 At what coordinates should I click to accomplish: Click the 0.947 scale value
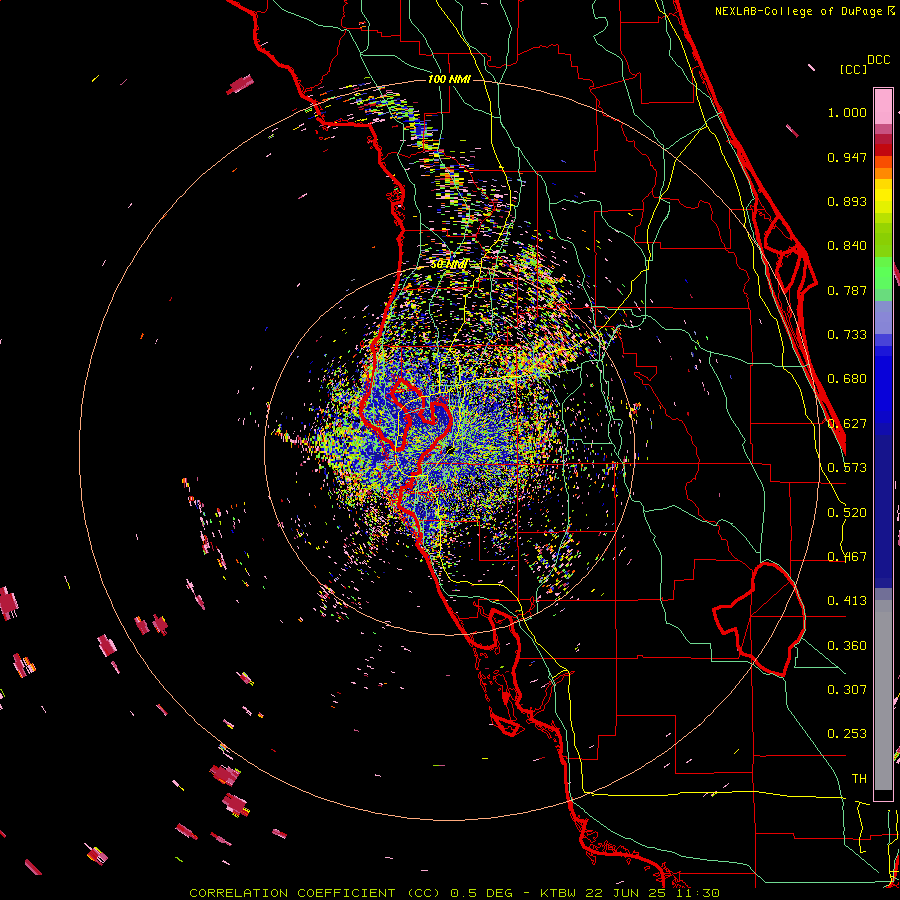(847, 157)
